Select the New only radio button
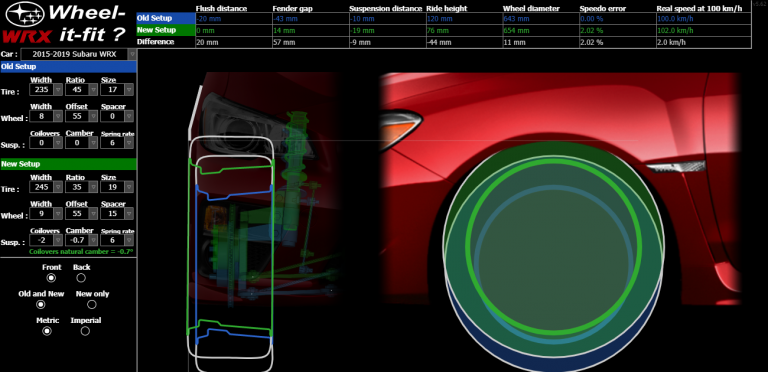 (x=92, y=304)
